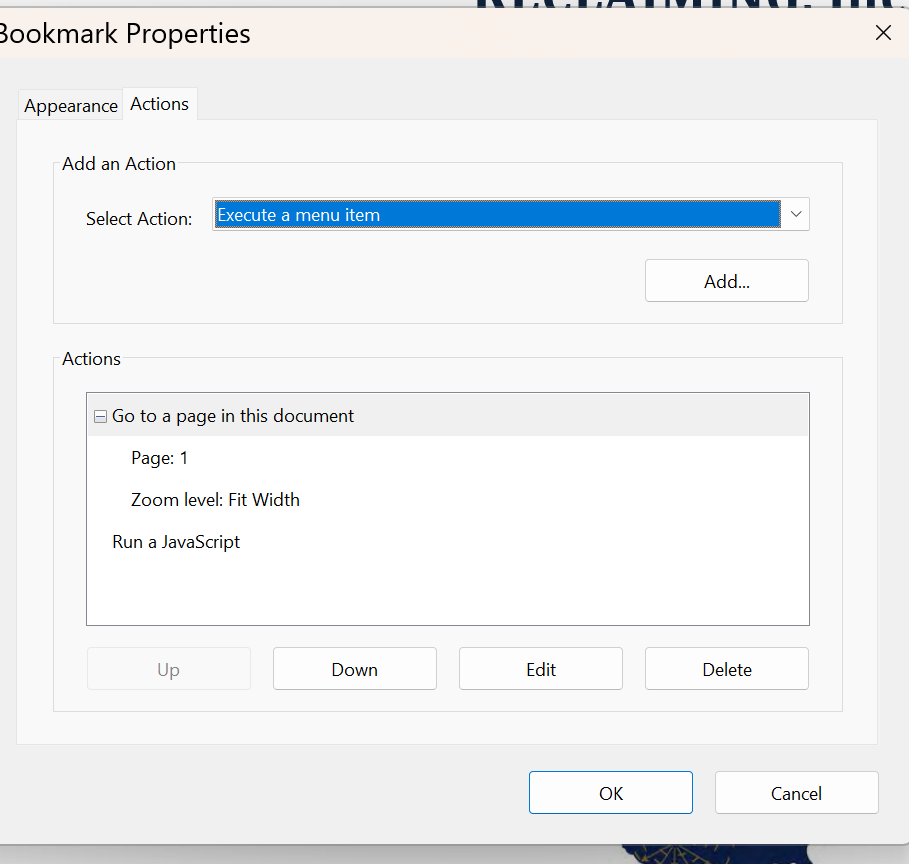Delete the selected action
The width and height of the screenshot is (909, 864).
(x=726, y=668)
